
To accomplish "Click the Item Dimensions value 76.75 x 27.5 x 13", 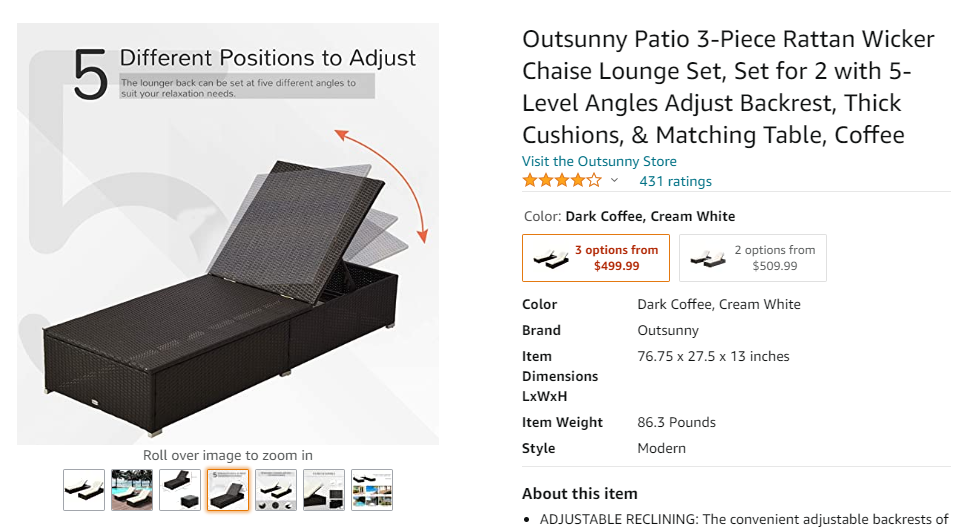I will click(713, 356).
